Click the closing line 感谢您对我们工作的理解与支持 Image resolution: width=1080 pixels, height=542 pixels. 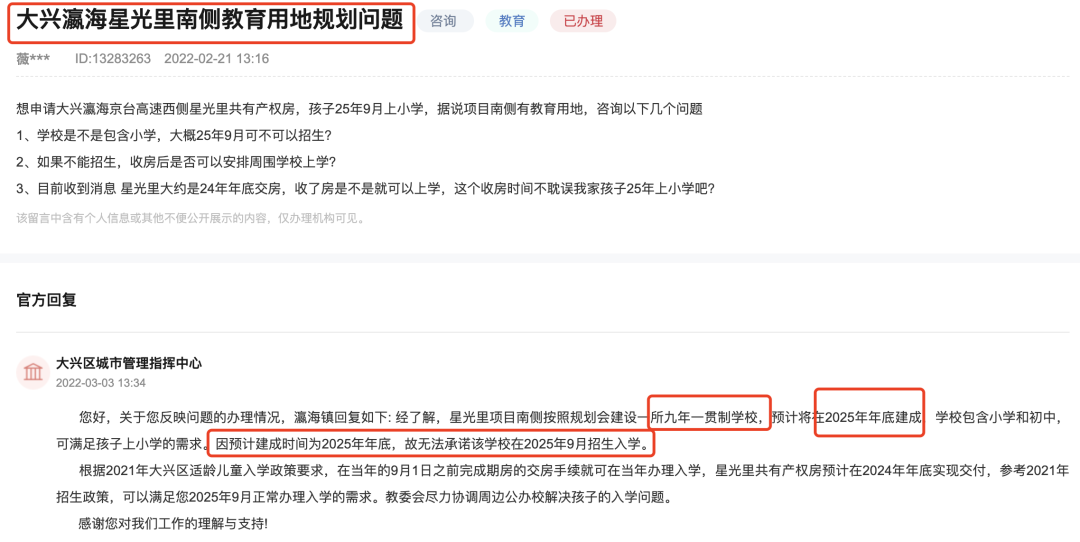(x=173, y=523)
